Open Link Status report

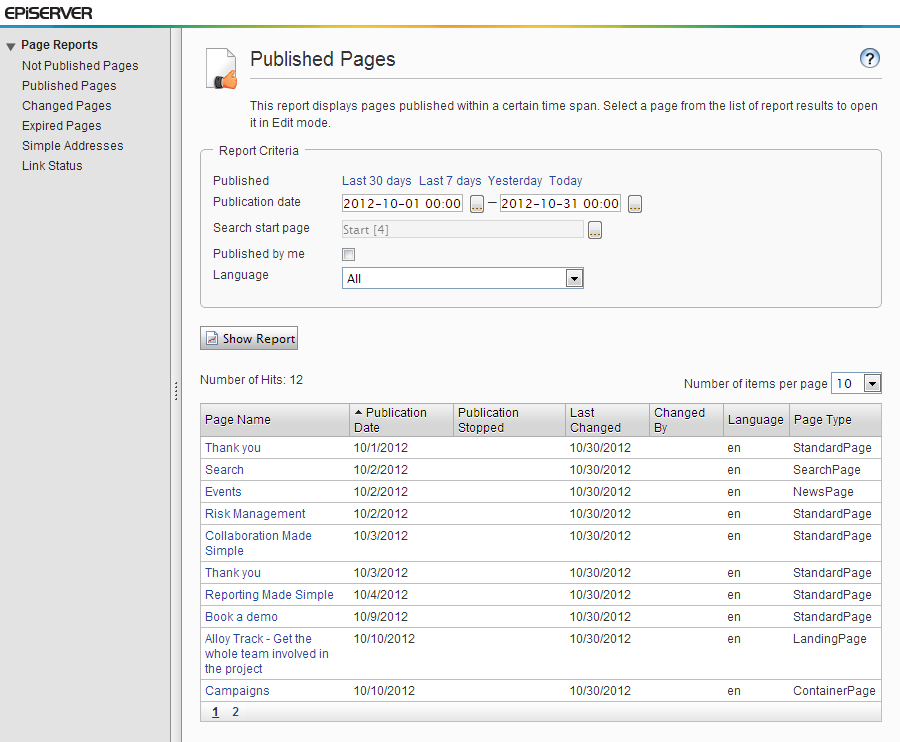[52, 166]
